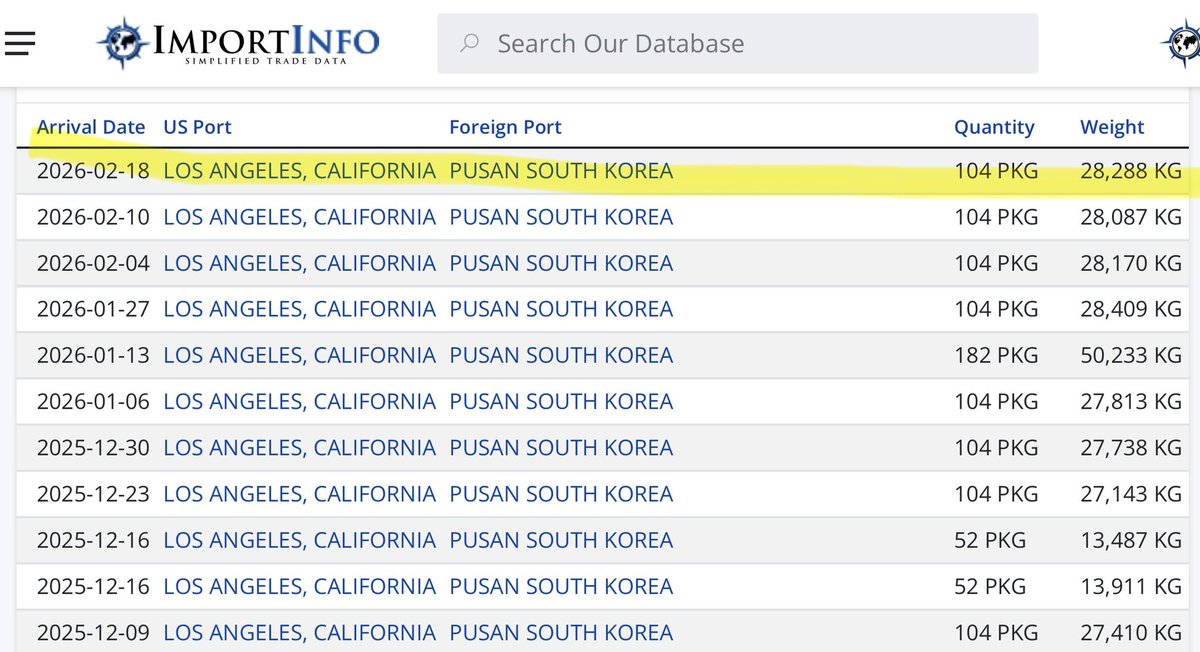Open Pusan South Korea link in 2025-12-23 row

tap(561, 493)
